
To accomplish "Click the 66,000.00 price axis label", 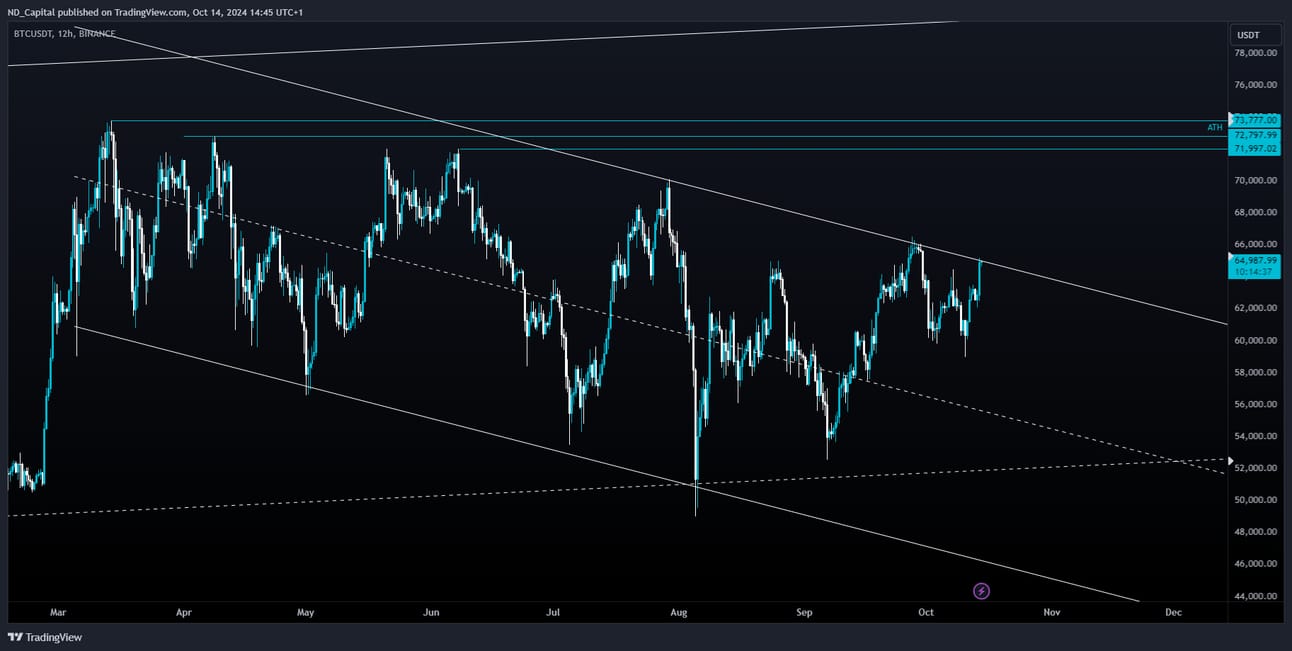I will click(x=1256, y=245).
